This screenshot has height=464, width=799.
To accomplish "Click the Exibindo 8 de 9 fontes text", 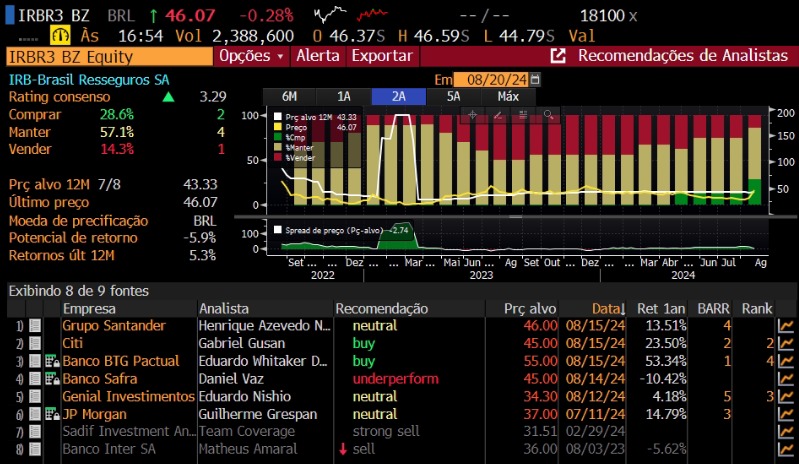I will 78,291.
